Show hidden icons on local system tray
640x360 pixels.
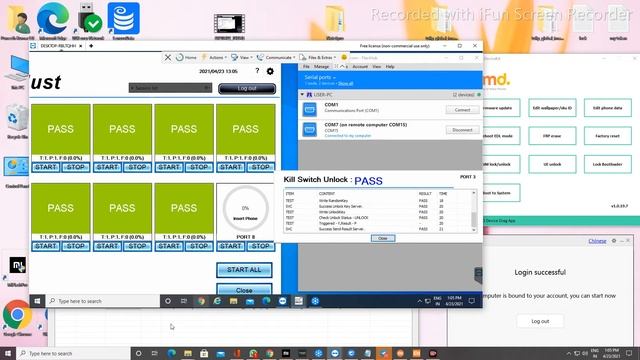tap(569, 353)
